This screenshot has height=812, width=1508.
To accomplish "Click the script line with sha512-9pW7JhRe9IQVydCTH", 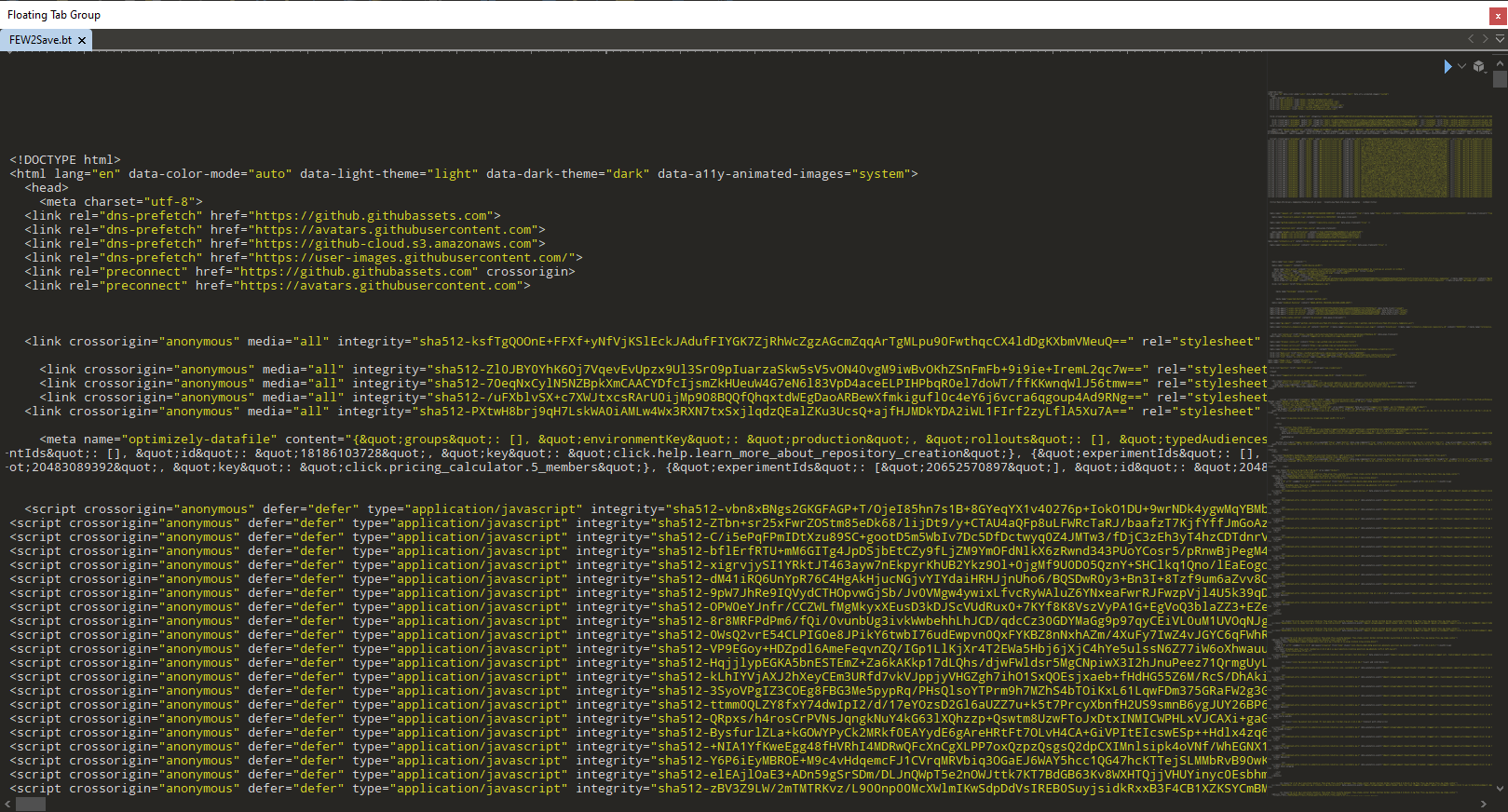I will [x=638, y=593].
